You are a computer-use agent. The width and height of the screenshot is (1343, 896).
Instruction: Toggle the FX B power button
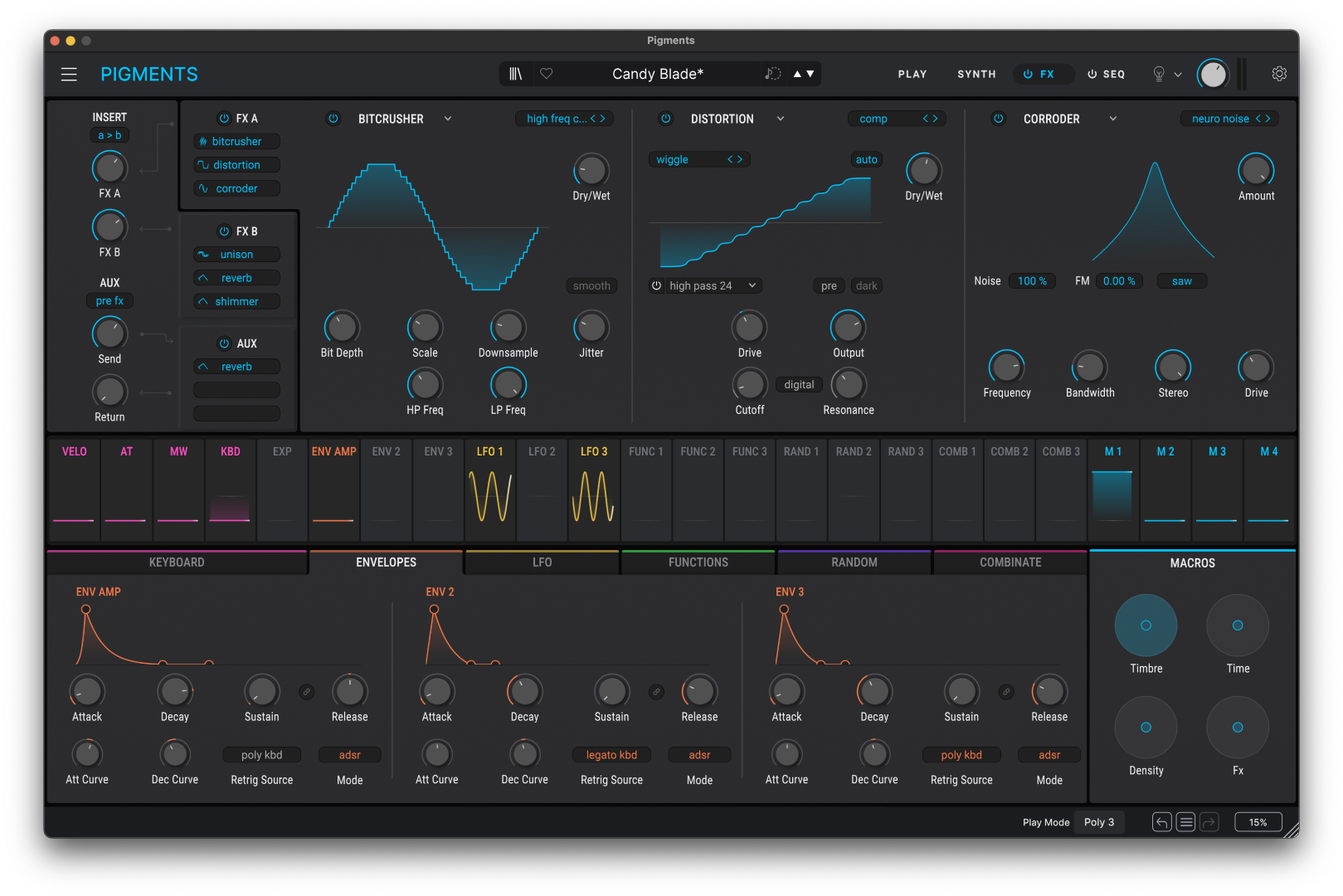[222, 231]
